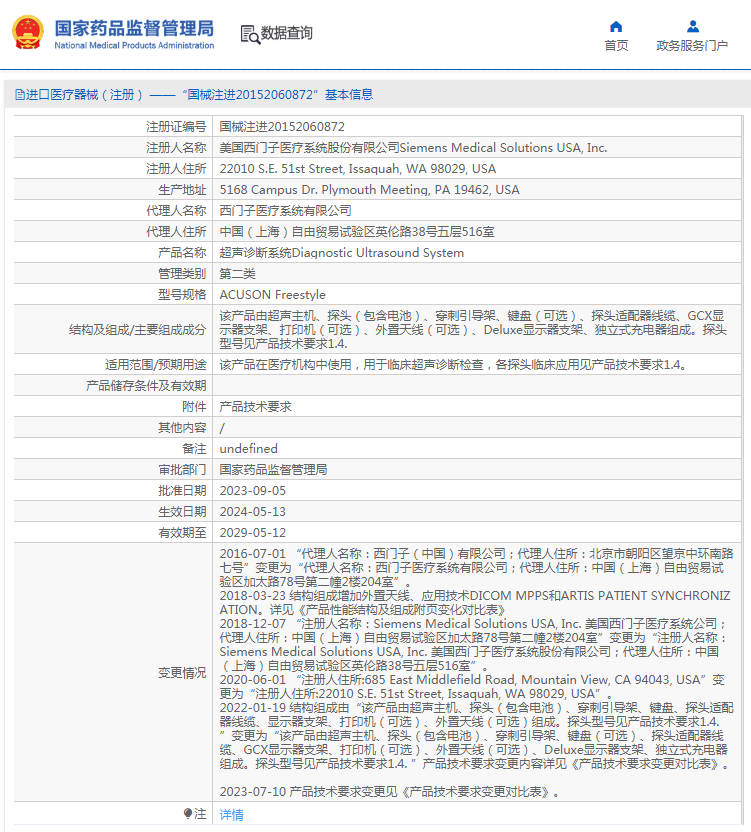Click the 2023-07-10 change record entry
Image resolution: width=751 pixels, height=832 pixels.
pyautogui.click(x=390, y=792)
